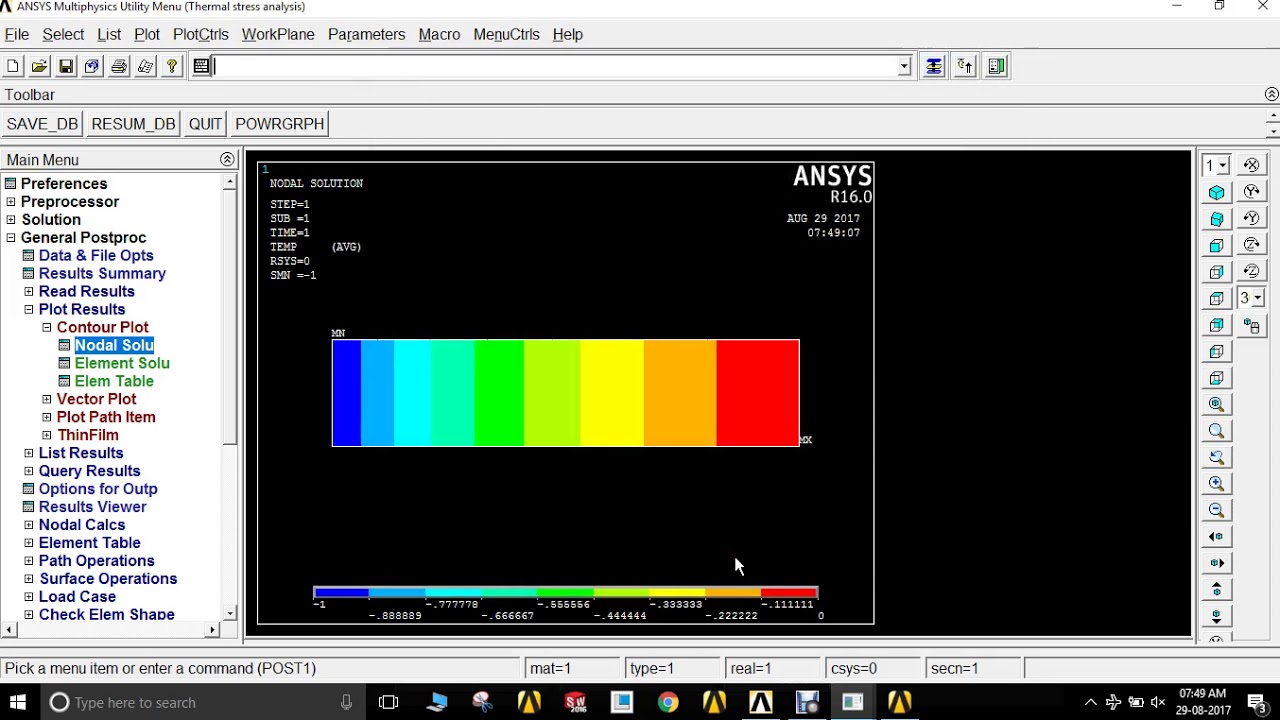Expand the Vector Plot node
Viewport: 1280px width, 720px height.
click(x=47, y=400)
